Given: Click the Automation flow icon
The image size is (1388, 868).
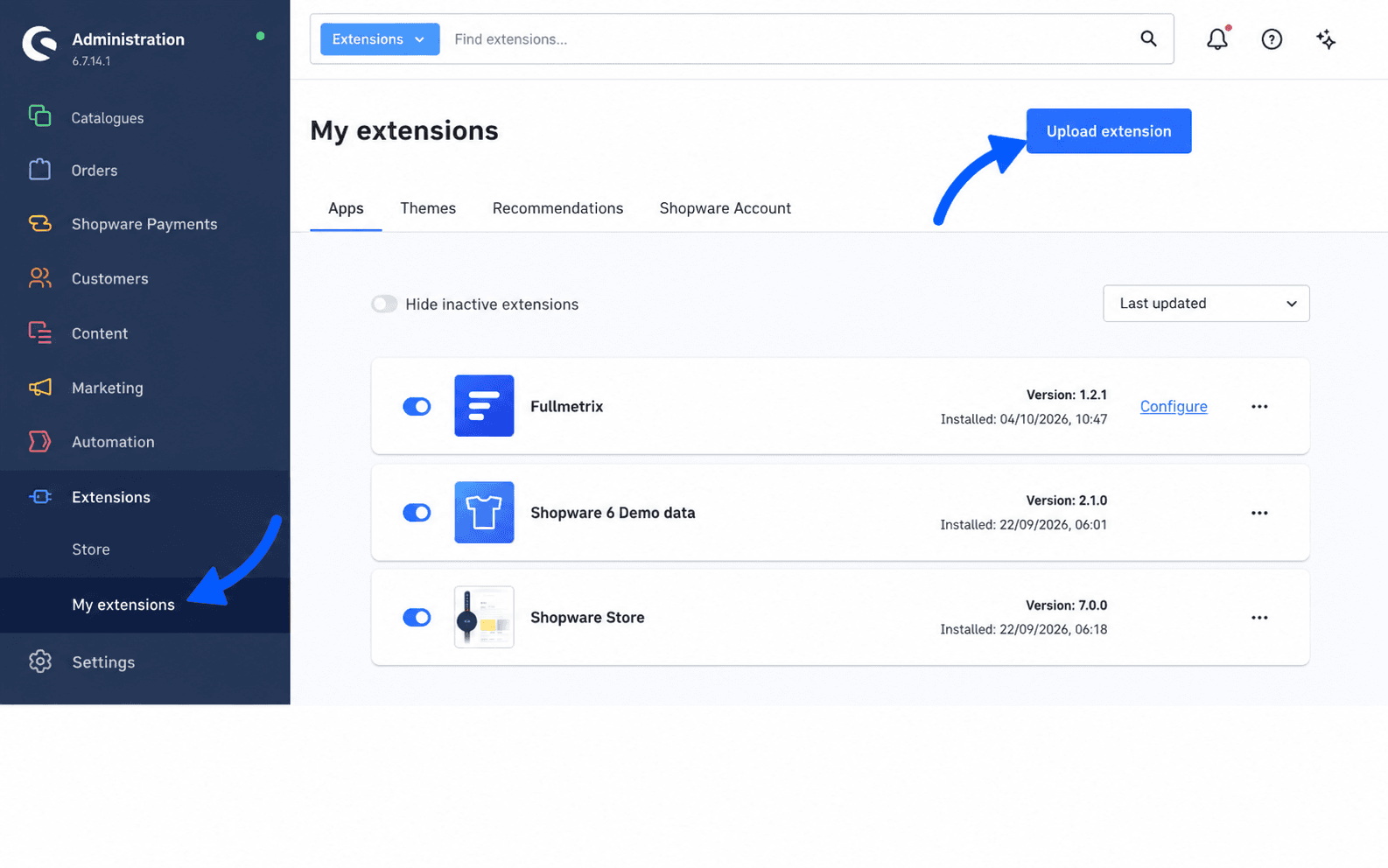Looking at the screenshot, I should 39,441.
